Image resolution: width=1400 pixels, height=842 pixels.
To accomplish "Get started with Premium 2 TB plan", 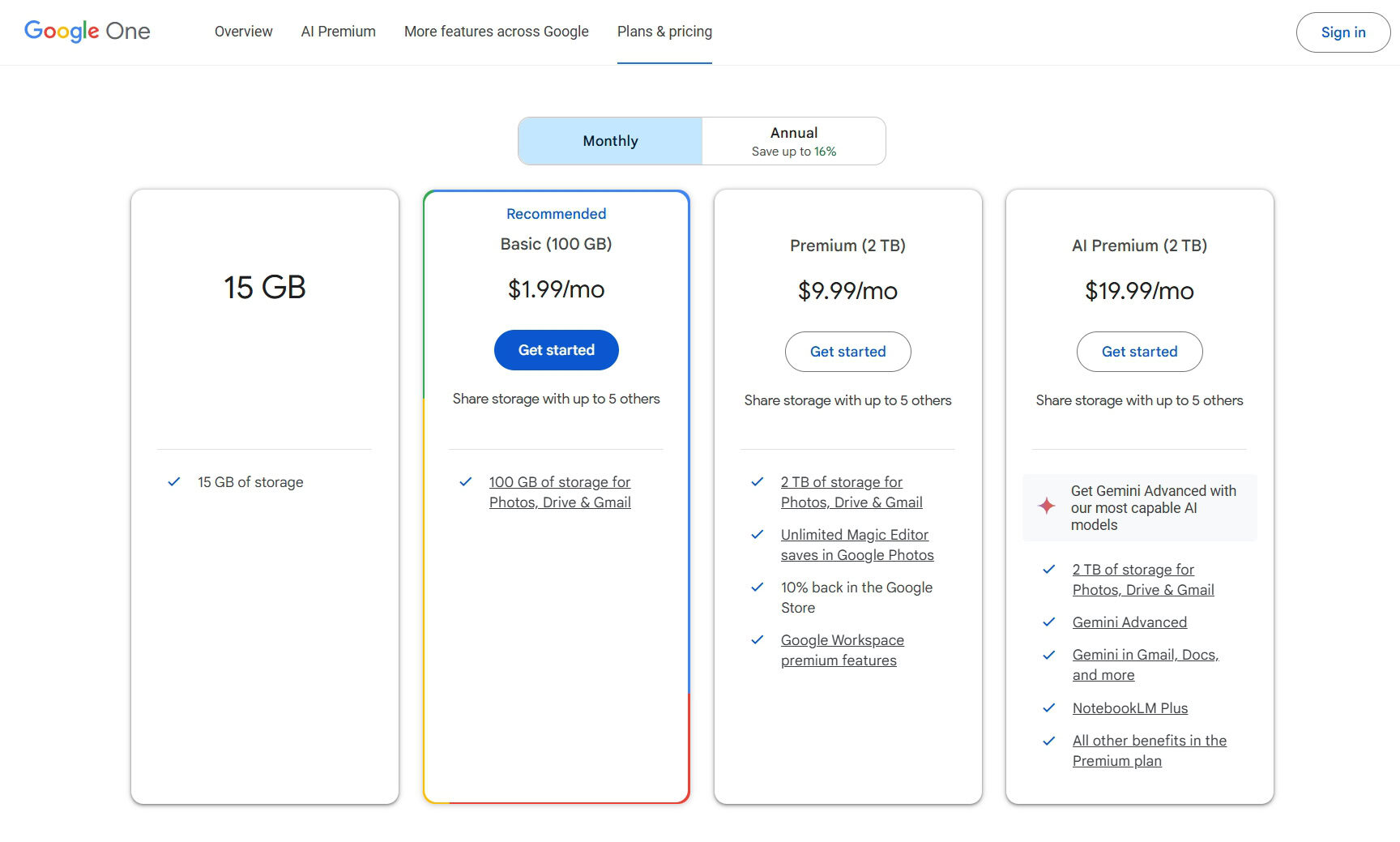I will click(847, 352).
